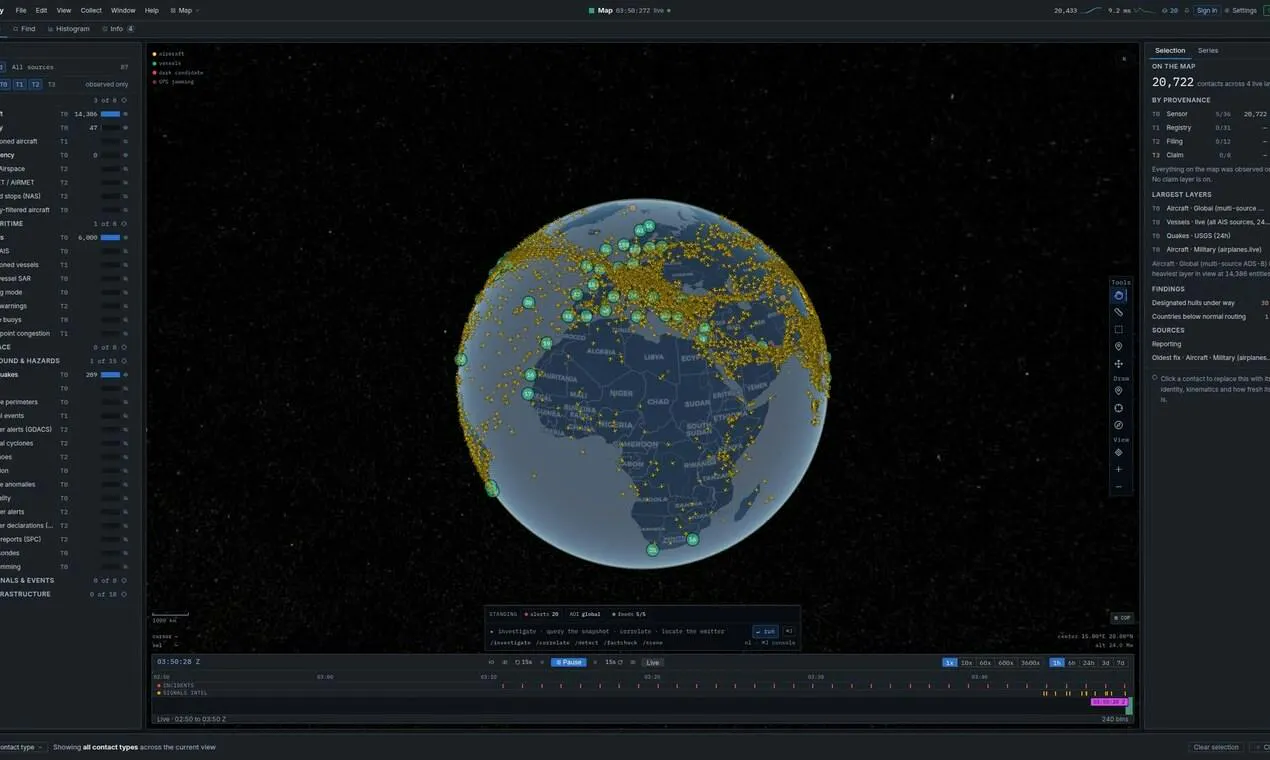
Task: Pick the compass icon under Draw
Action: (1119, 425)
